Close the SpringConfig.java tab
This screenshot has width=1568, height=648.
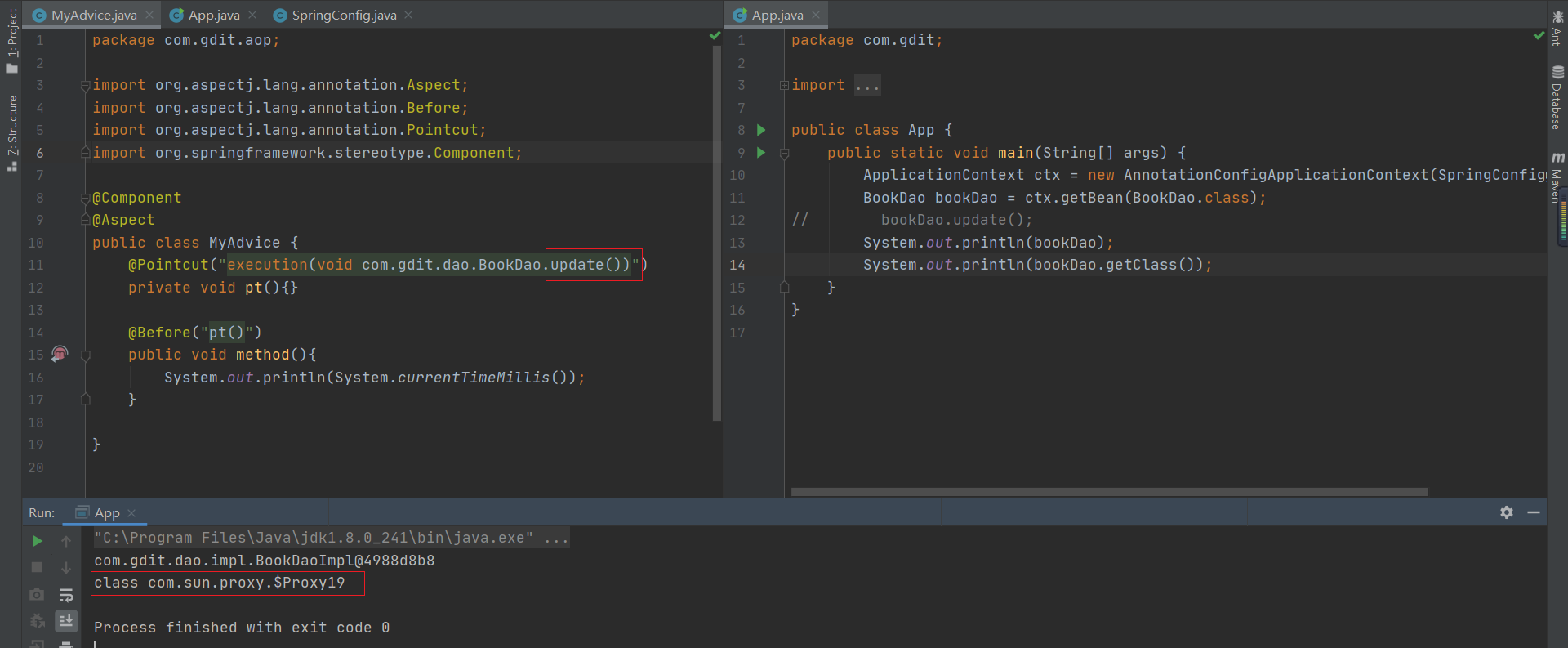click(408, 15)
